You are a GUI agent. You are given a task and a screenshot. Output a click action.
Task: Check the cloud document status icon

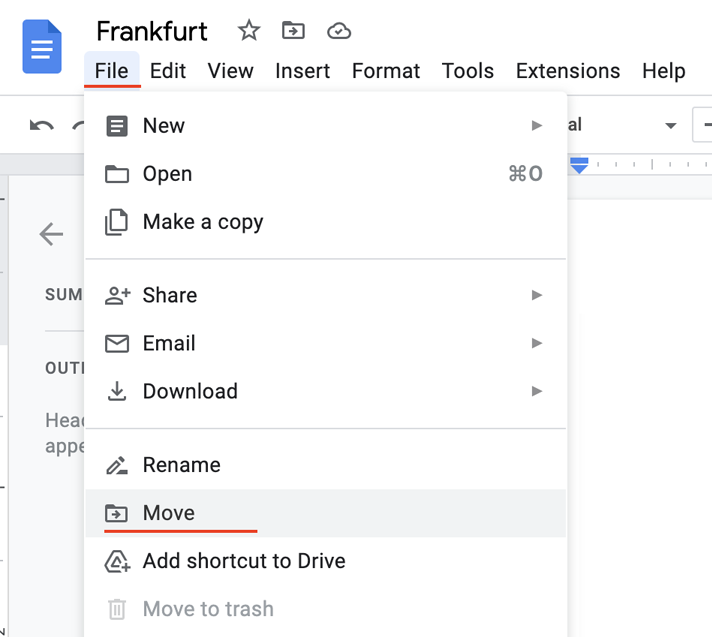[339, 31]
